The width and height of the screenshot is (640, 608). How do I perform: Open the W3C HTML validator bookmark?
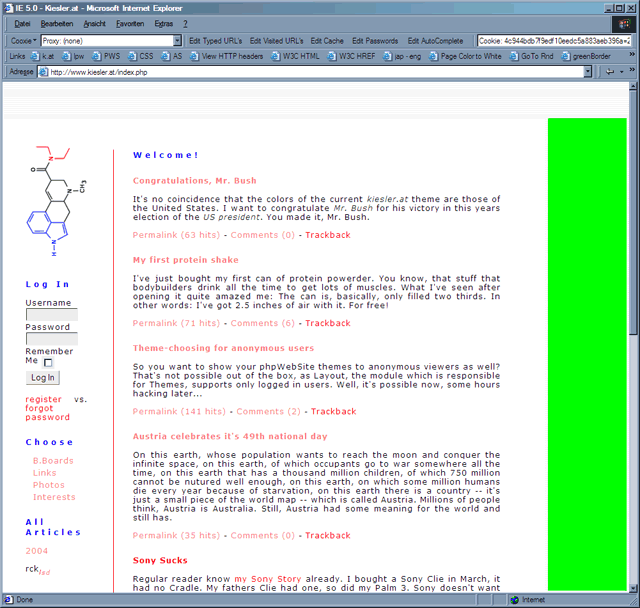pyautogui.click(x=299, y=56)
